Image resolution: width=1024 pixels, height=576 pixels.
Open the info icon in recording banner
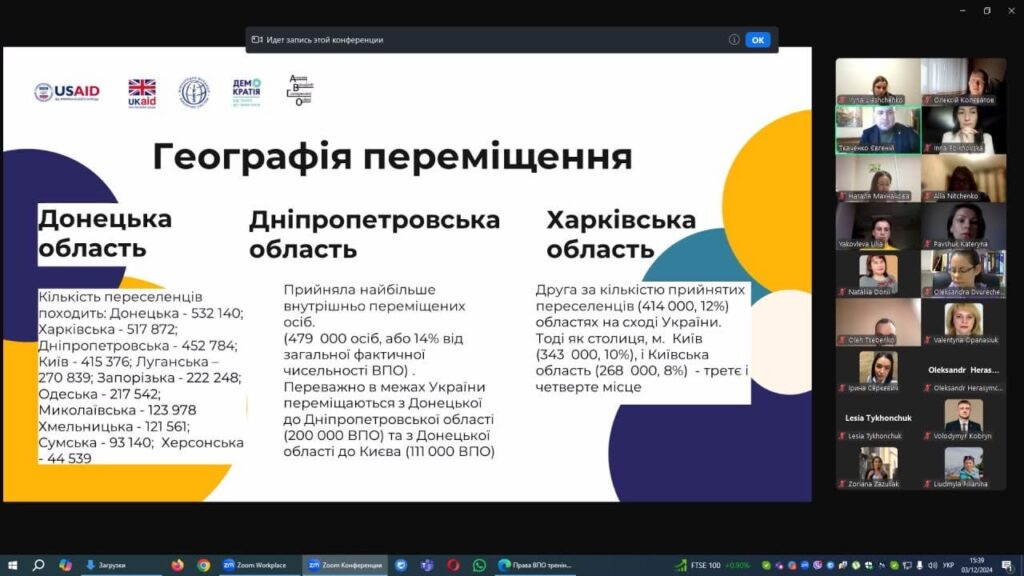(x=734, y=40)
